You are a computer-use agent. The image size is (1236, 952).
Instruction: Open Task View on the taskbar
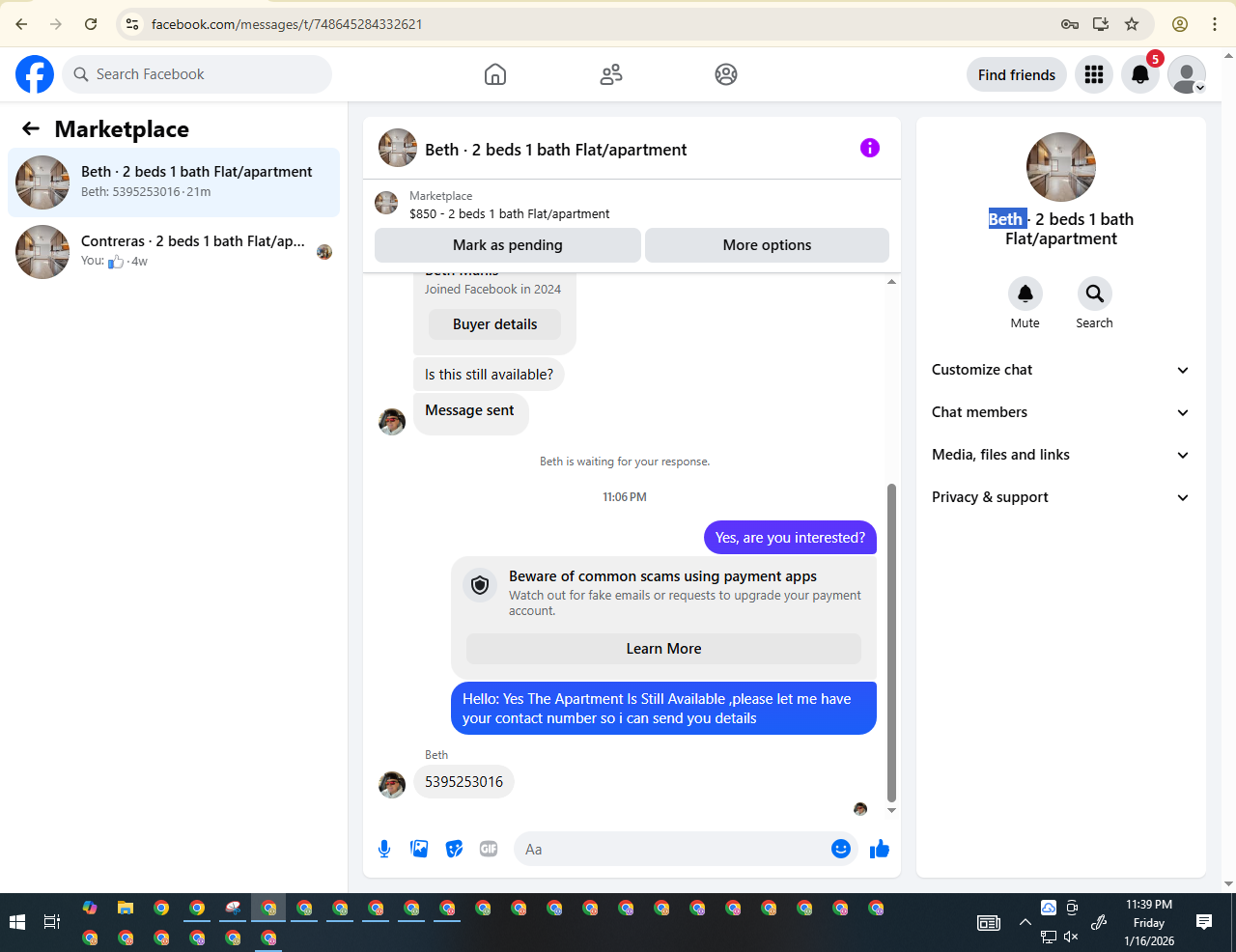click(52, 922)
